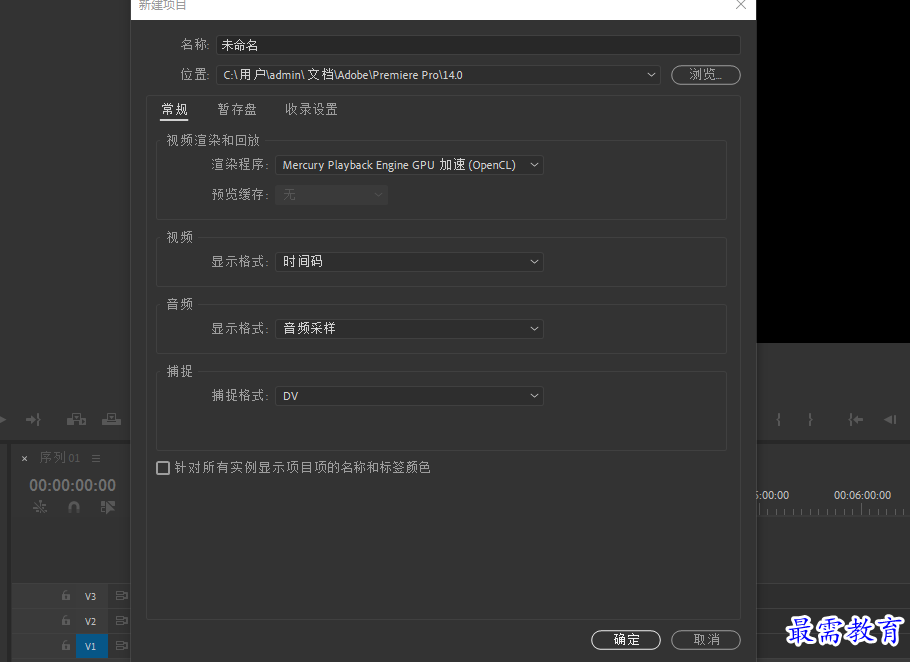This screenshot has height=662, width=910.
Task: Open the 预览缓存 dropdown
Action: pyautogui.click(x=331, y=194)
